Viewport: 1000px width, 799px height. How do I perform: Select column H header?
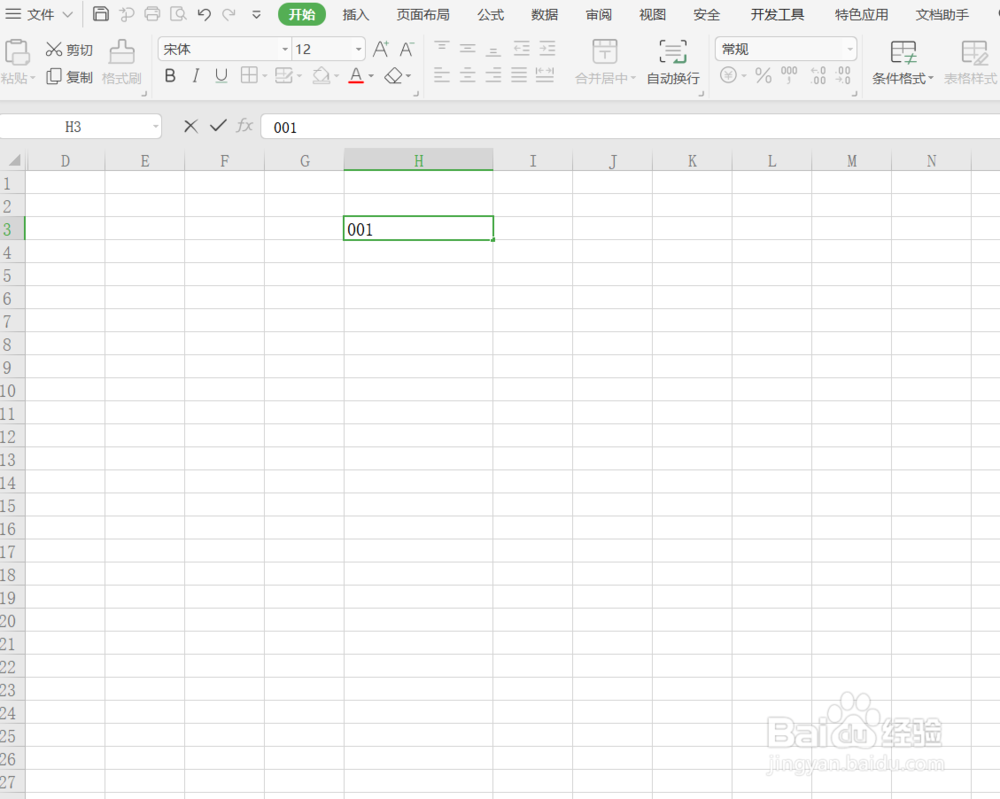[418, 160]
